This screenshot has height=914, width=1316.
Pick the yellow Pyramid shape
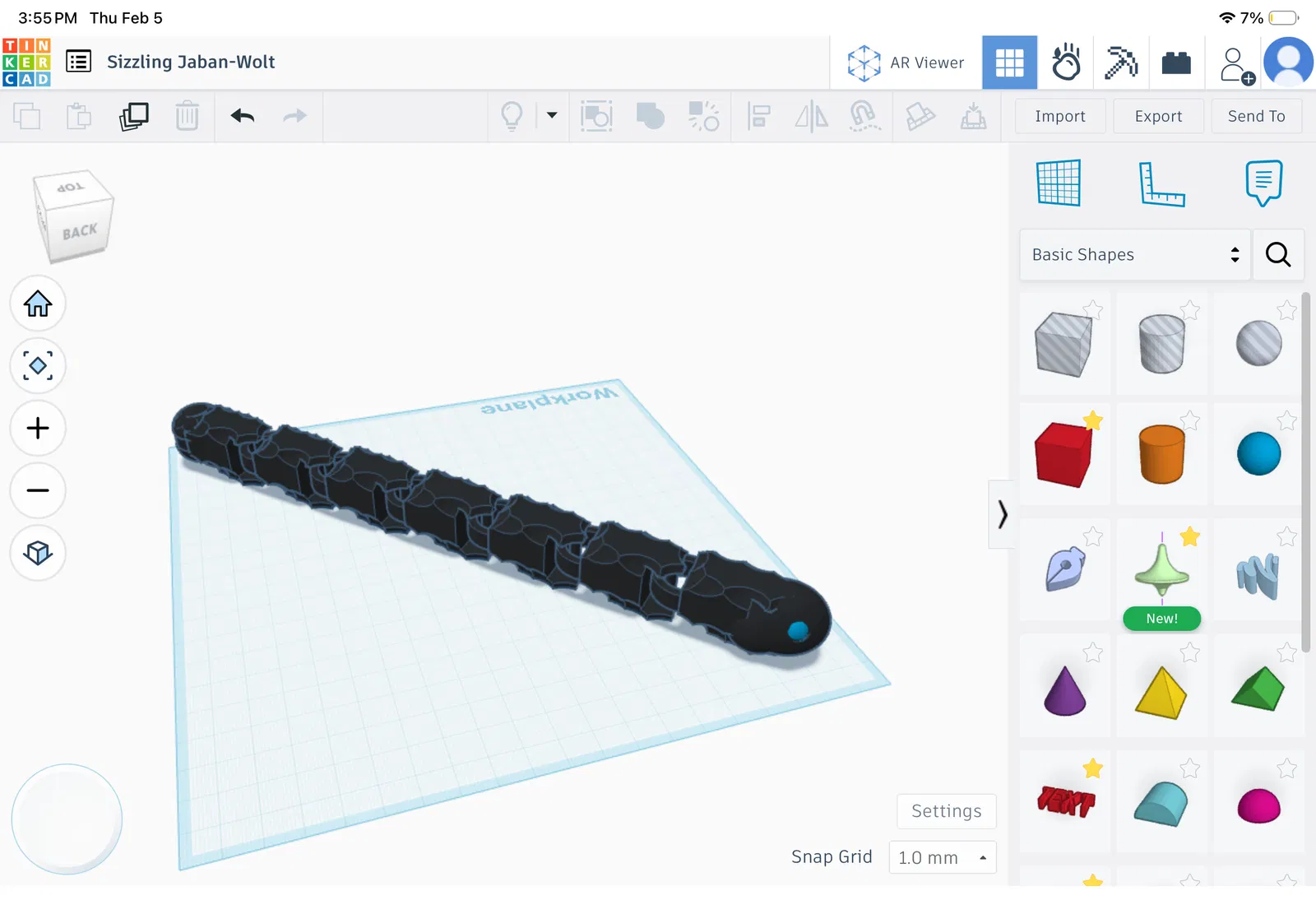[1161, 693]
